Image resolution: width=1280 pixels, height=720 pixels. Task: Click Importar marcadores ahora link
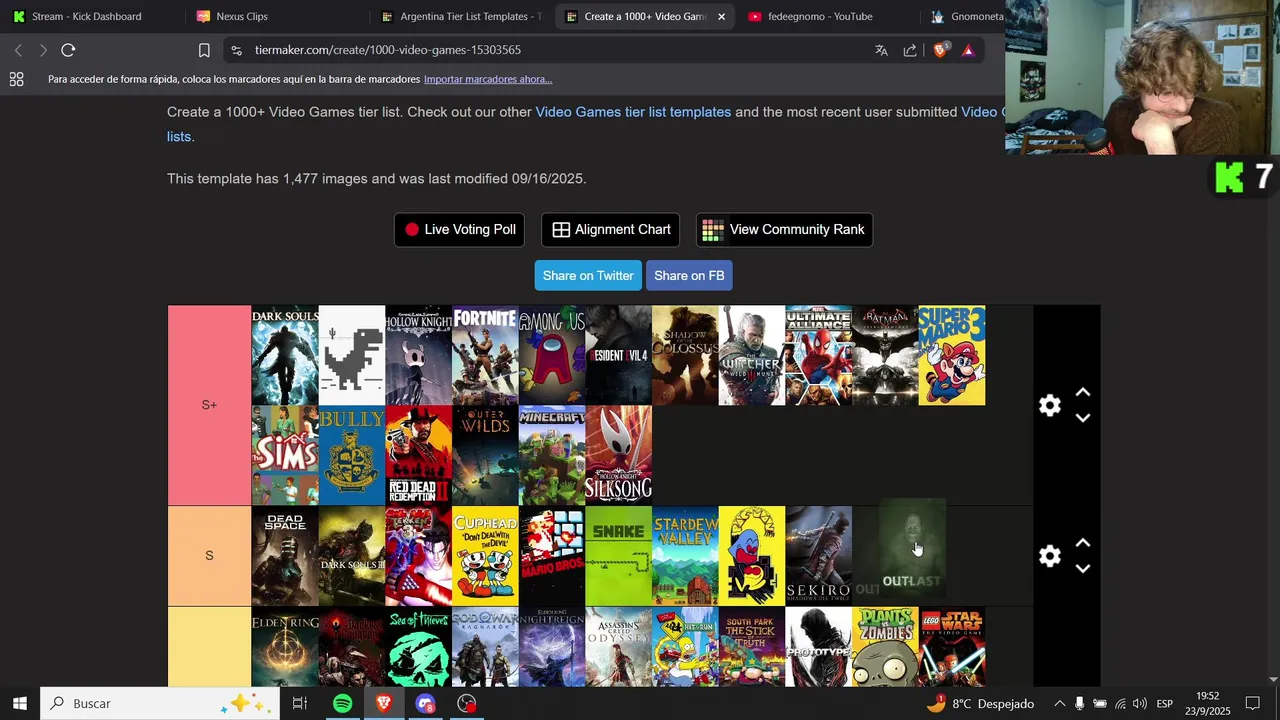488,79
